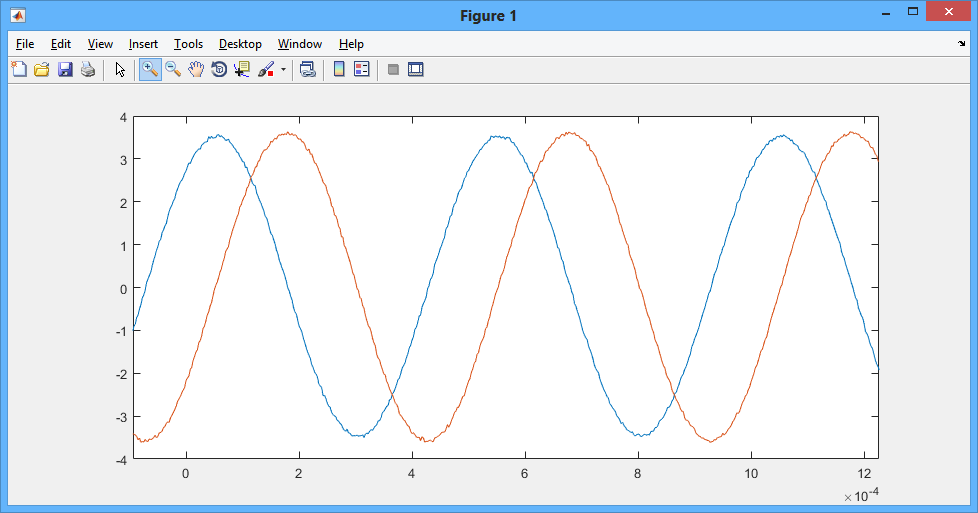Image resolution: width=978 pixels, height=513 pixels.
Task: Click the MATLAB logo in title bar
Action: (18, 15)
